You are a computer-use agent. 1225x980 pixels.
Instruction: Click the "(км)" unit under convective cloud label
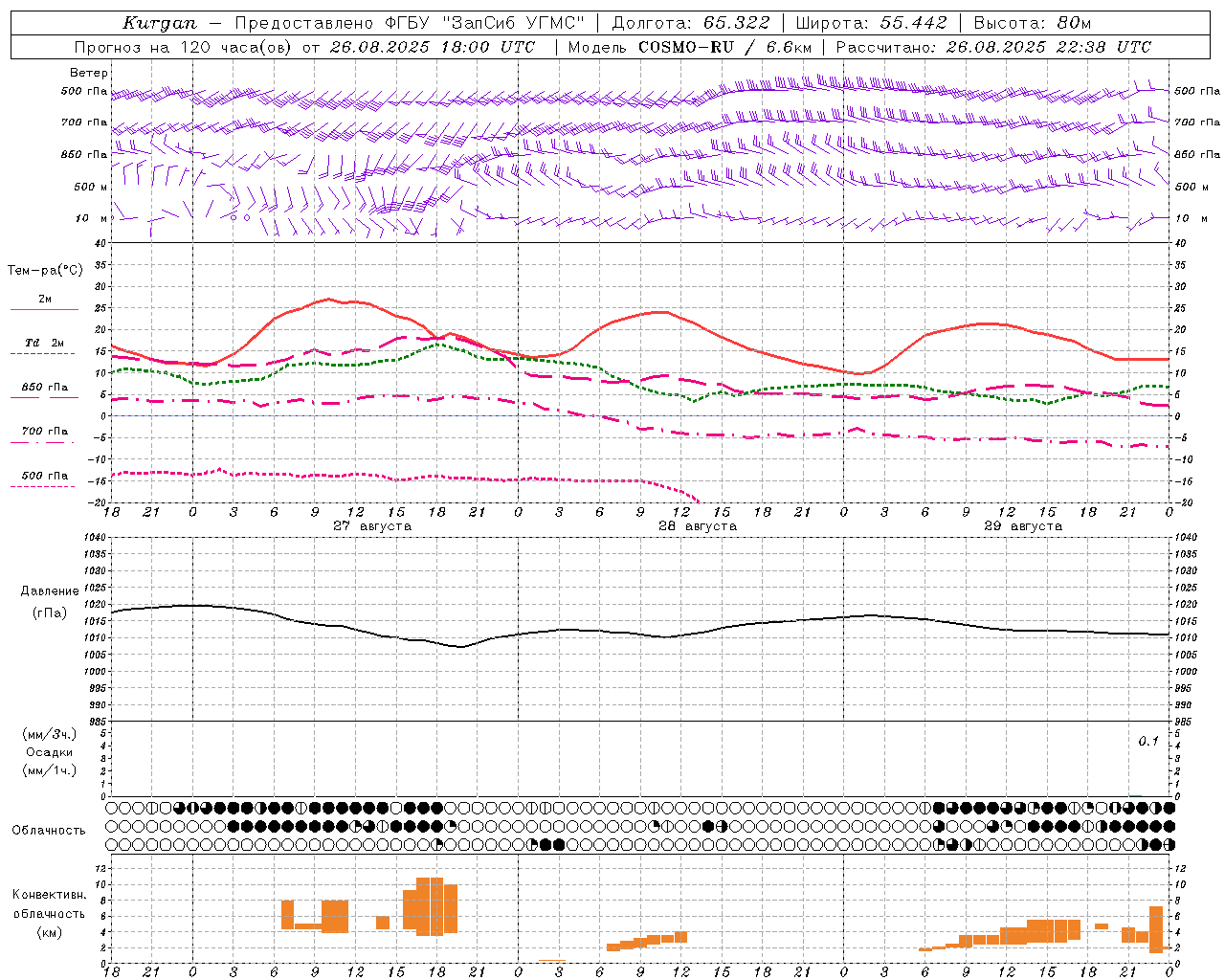[x=50, y=932]
